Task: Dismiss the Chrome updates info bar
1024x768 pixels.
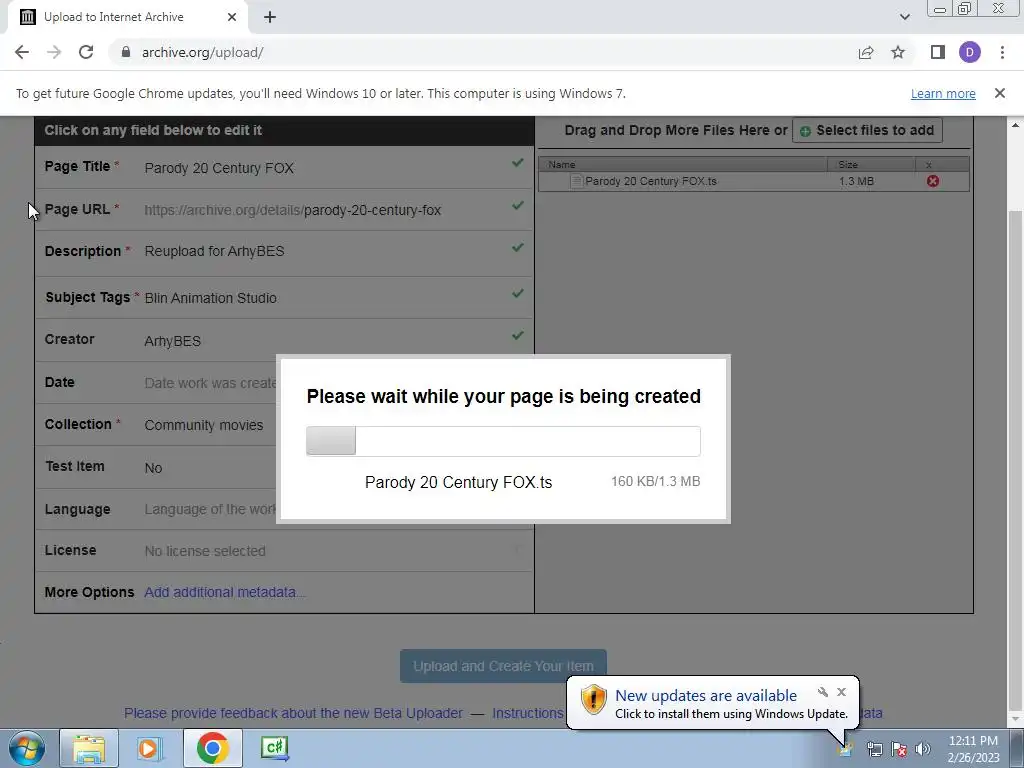Action: 1000,93
